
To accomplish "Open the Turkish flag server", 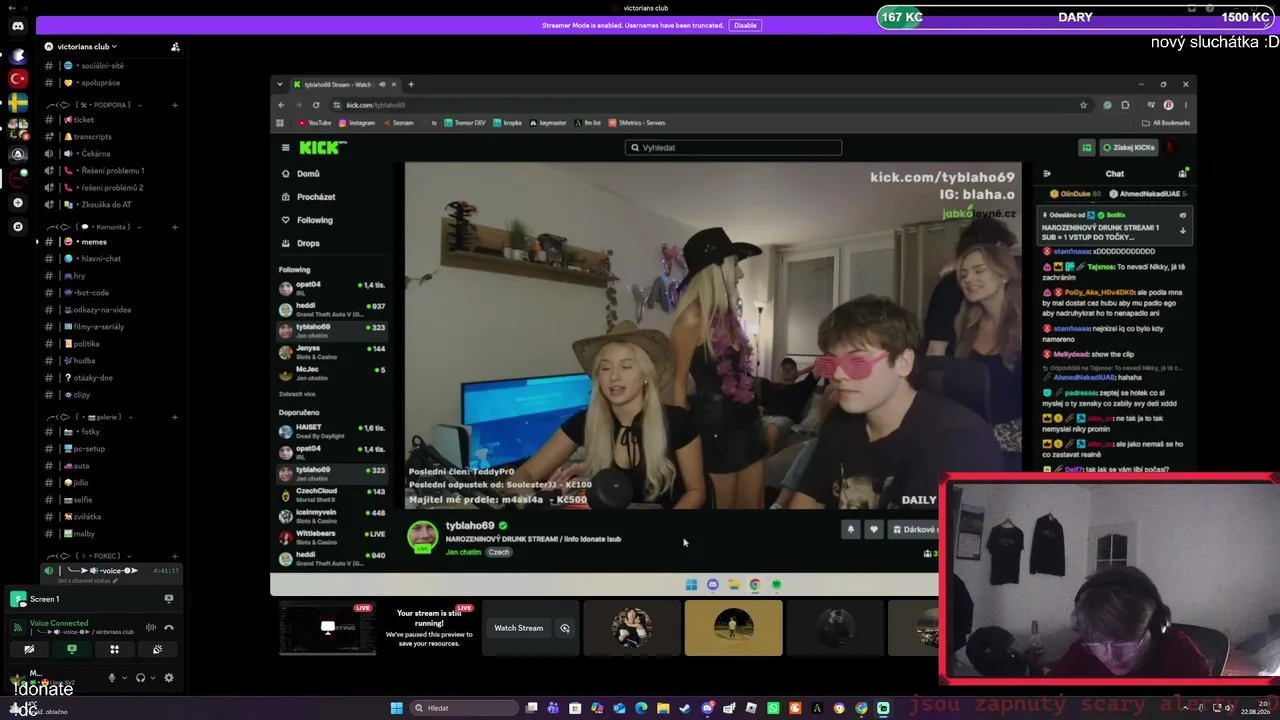I will [x=18, y=78].
